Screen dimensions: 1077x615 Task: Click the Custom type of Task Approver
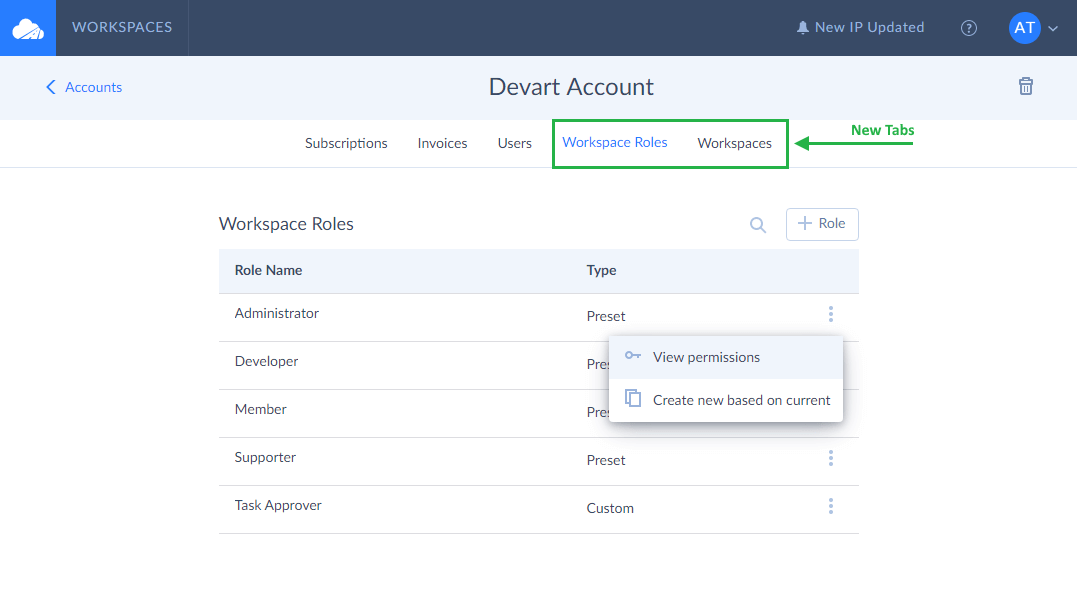click(610, 508)
